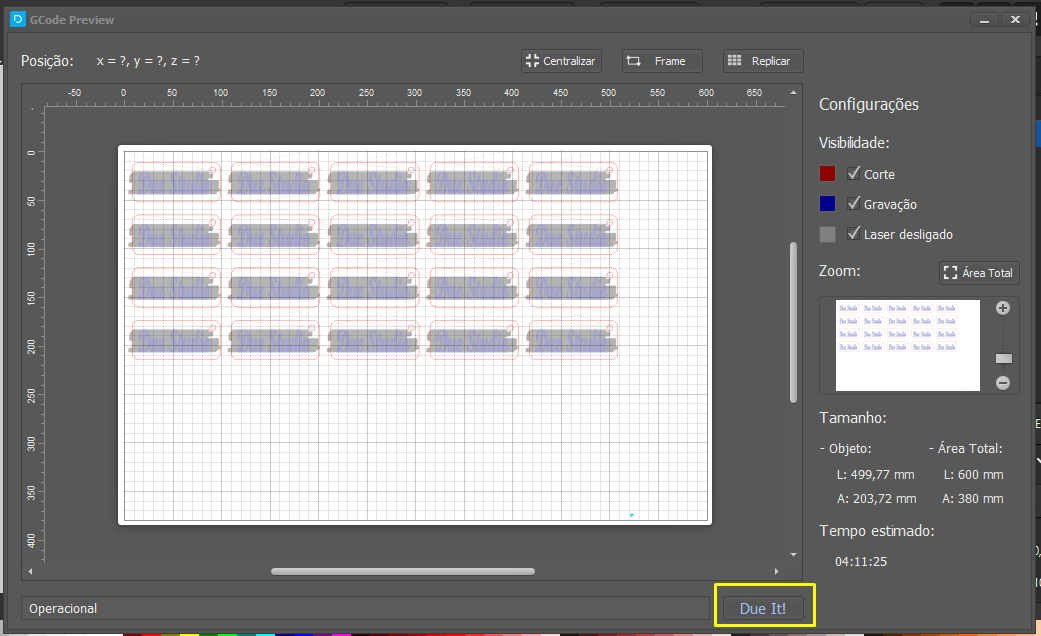1041x636 pixels.
Task: Toggle the Corte visibility checkbox
Action: pyautogui.click(x=854, y=173)
